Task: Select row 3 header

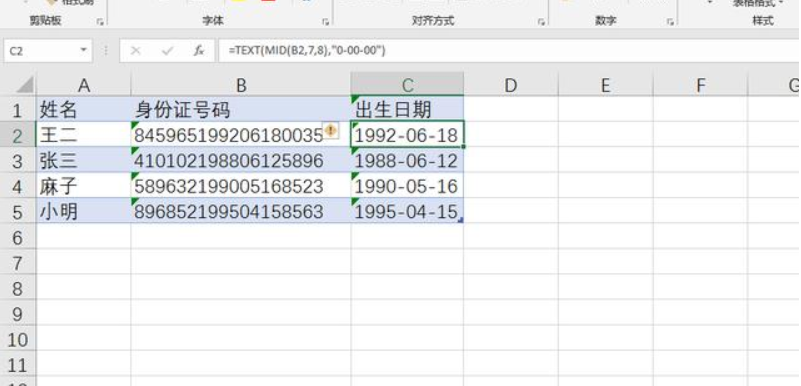Action: pyautogui.click(x=18, y=161)
